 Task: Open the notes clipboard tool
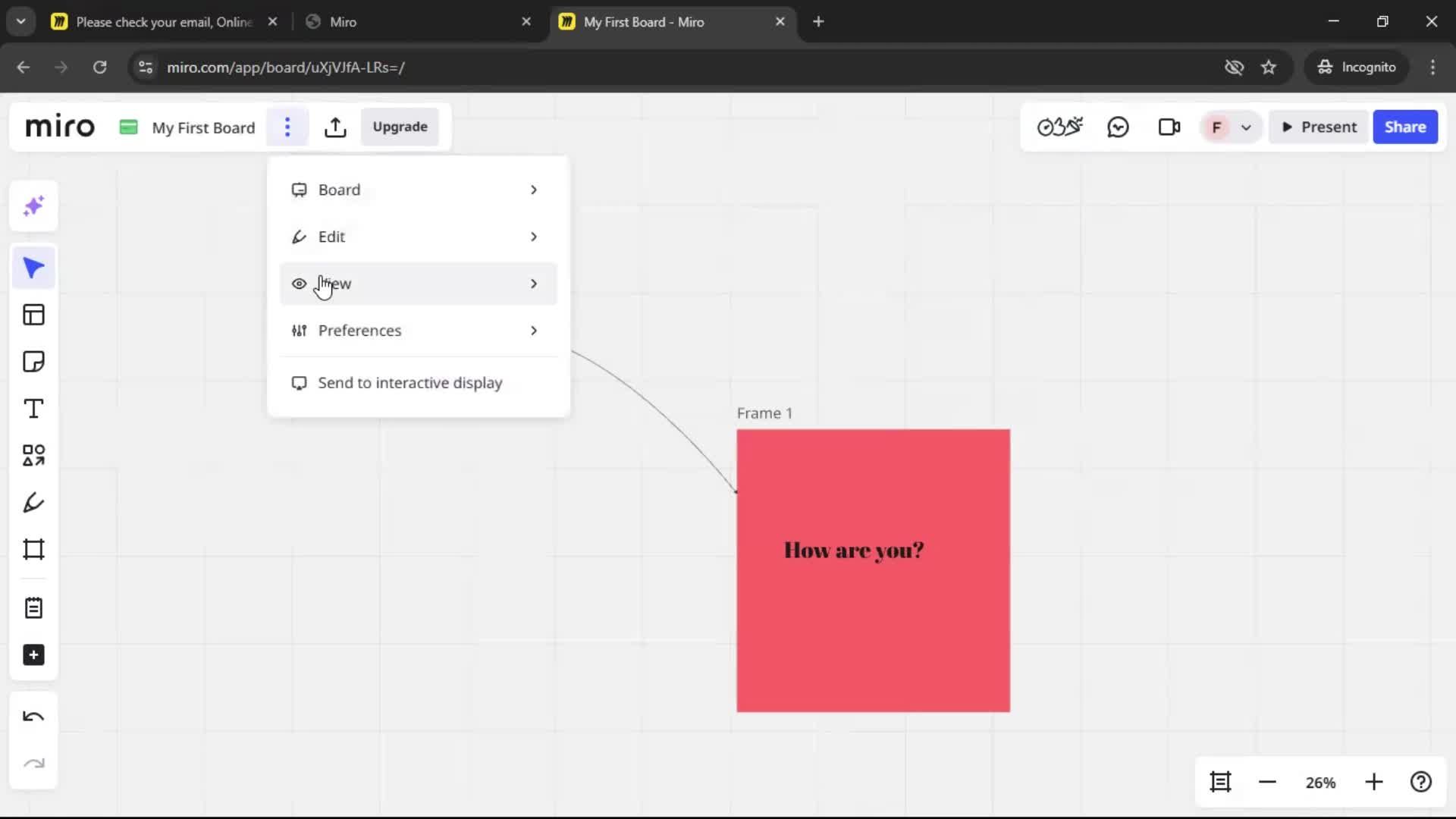33,608
